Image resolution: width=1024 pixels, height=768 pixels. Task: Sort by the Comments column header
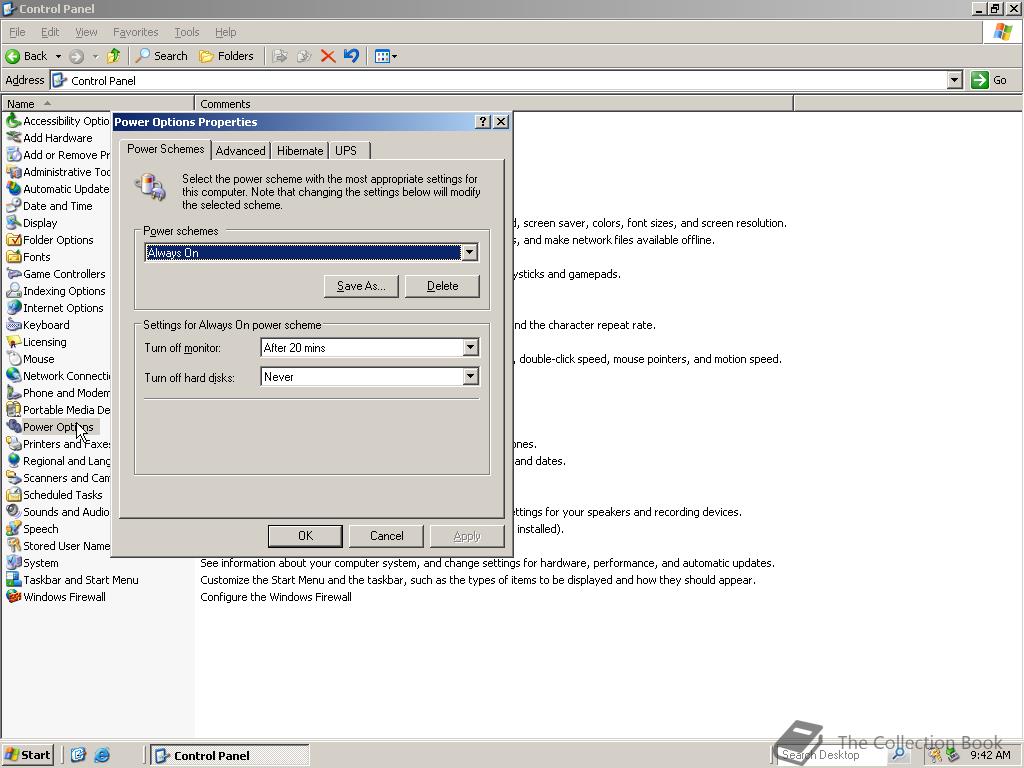pos(494,103)
